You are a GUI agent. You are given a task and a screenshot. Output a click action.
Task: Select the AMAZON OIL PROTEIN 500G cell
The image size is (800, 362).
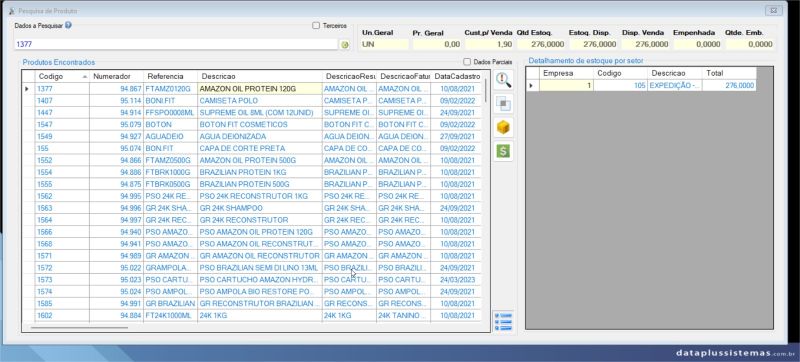(260, 160)
